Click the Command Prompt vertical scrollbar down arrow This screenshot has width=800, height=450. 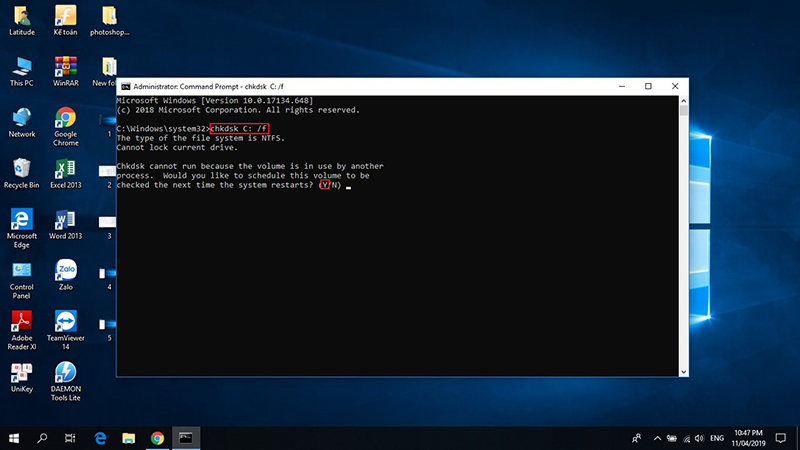(684, 374)
